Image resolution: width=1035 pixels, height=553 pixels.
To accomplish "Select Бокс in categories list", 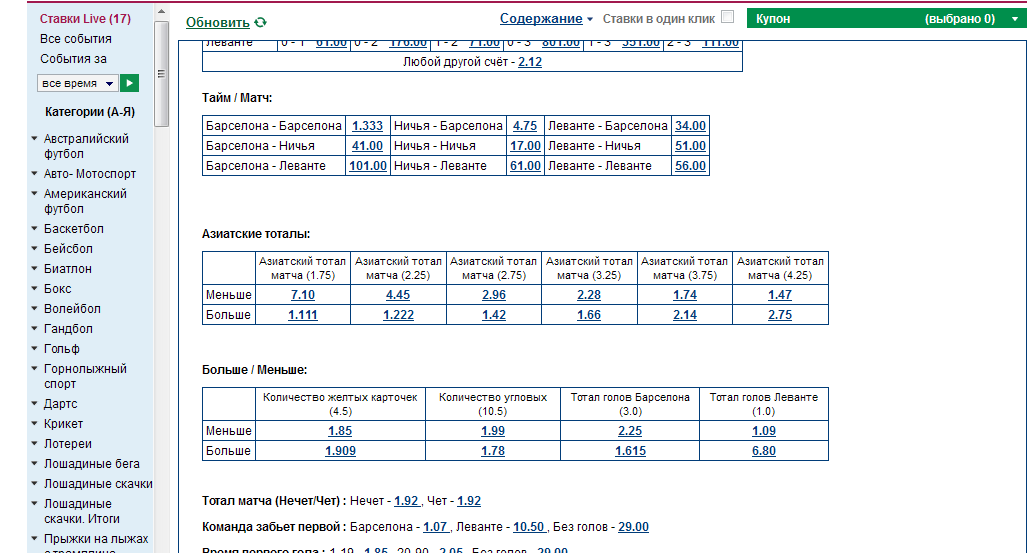I will click(57, 288).
